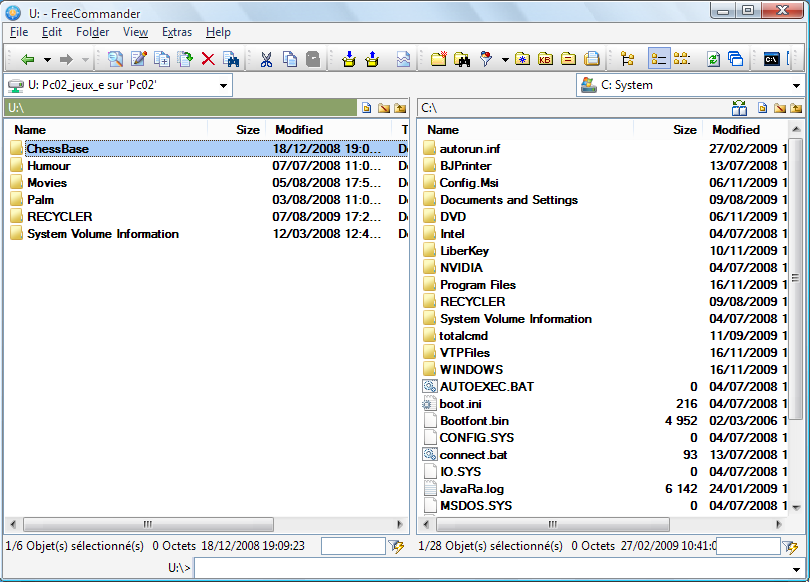Image resolution: width=810 pixels, height=582 pixels.
Task: Click the right panel vertical scrollbar thumb
Action: click(796, 278)
